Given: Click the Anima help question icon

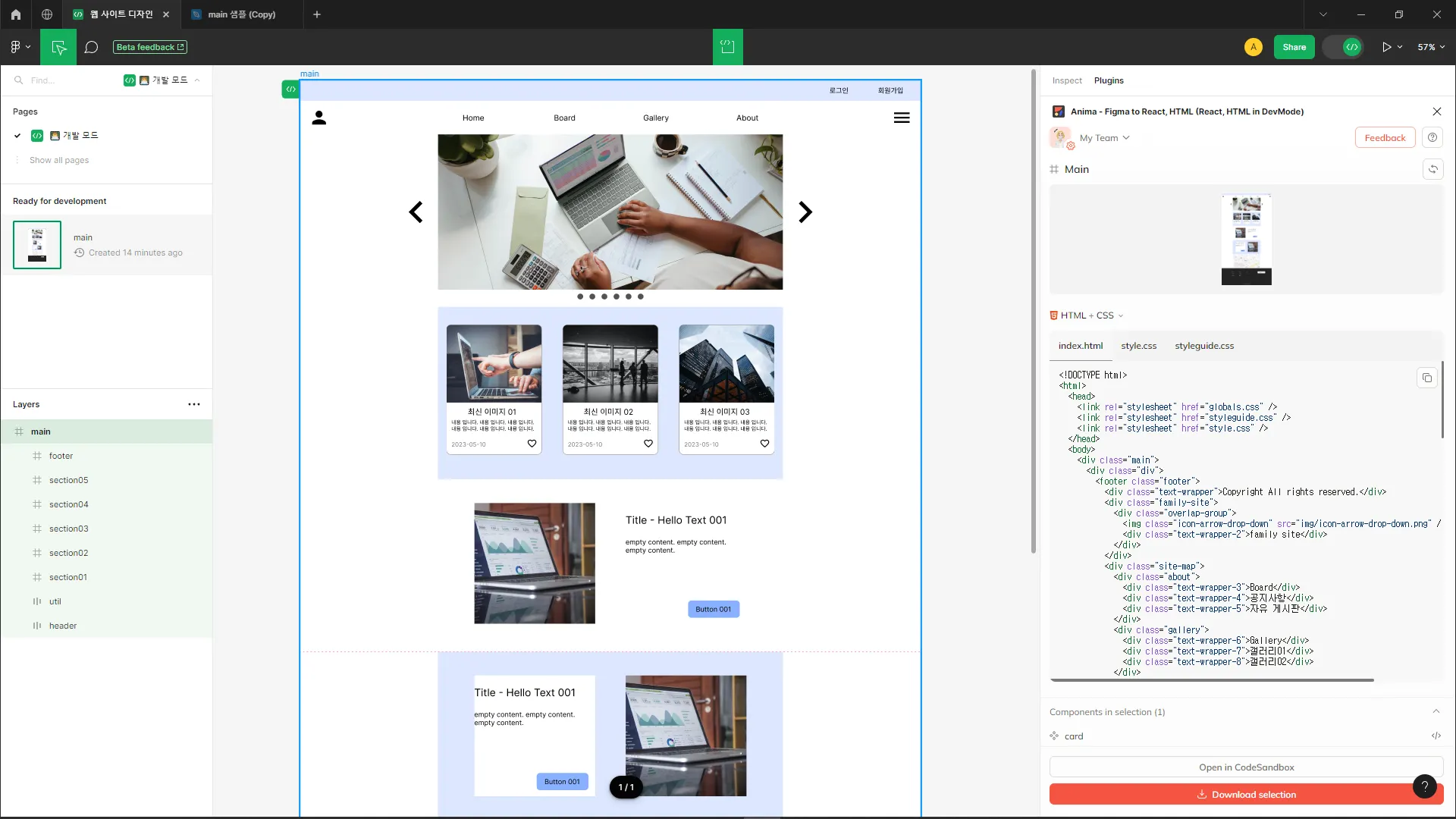Looking at the screenshot, I should pos(1432,138).
